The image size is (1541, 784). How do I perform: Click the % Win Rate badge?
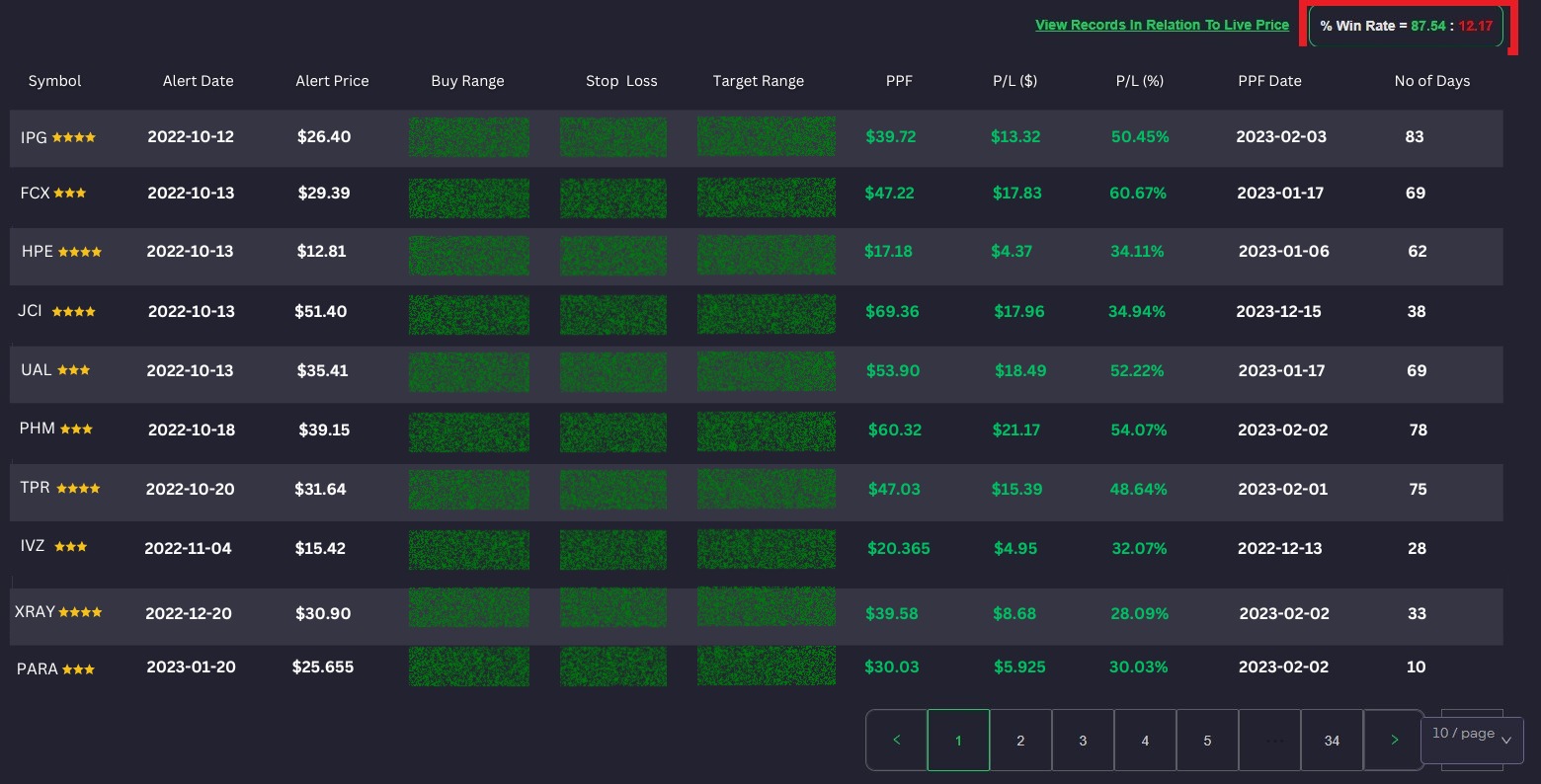point(1406,27)
